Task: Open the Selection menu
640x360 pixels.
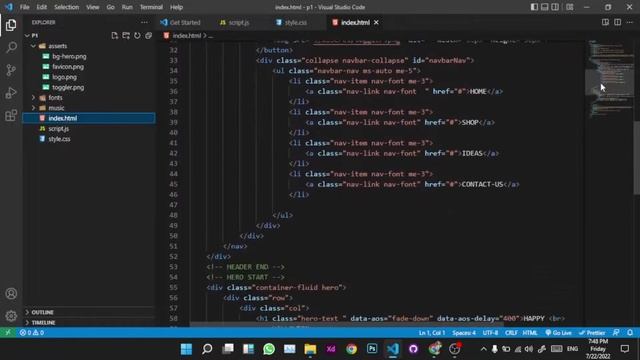Action: [x=67, y=7]
